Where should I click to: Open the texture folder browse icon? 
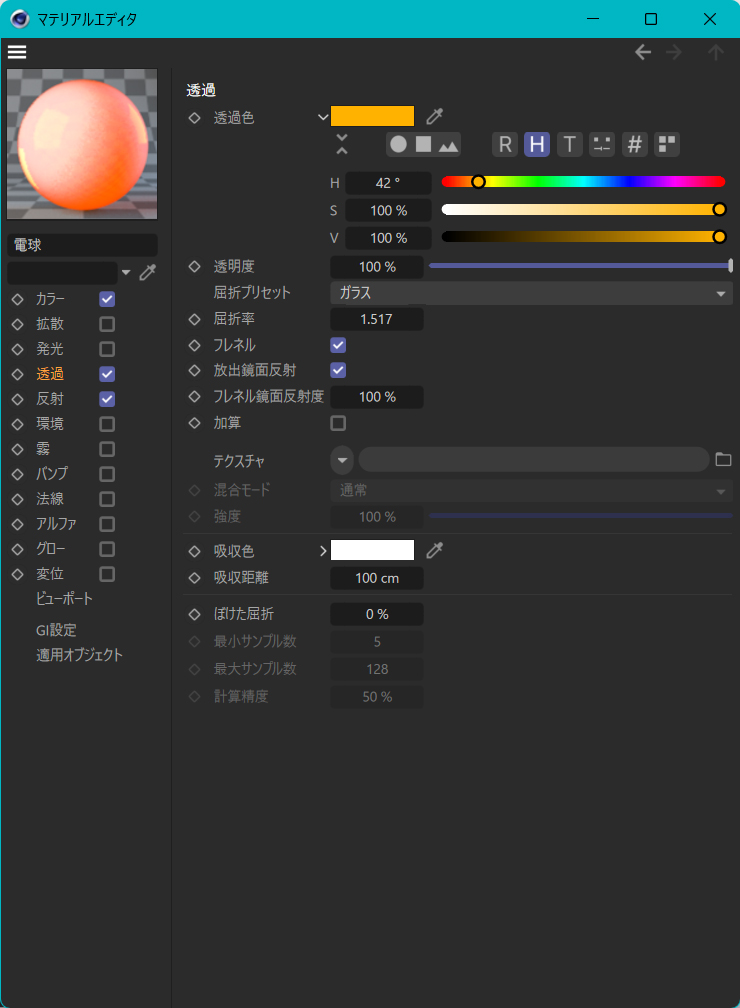click(724, 460)
